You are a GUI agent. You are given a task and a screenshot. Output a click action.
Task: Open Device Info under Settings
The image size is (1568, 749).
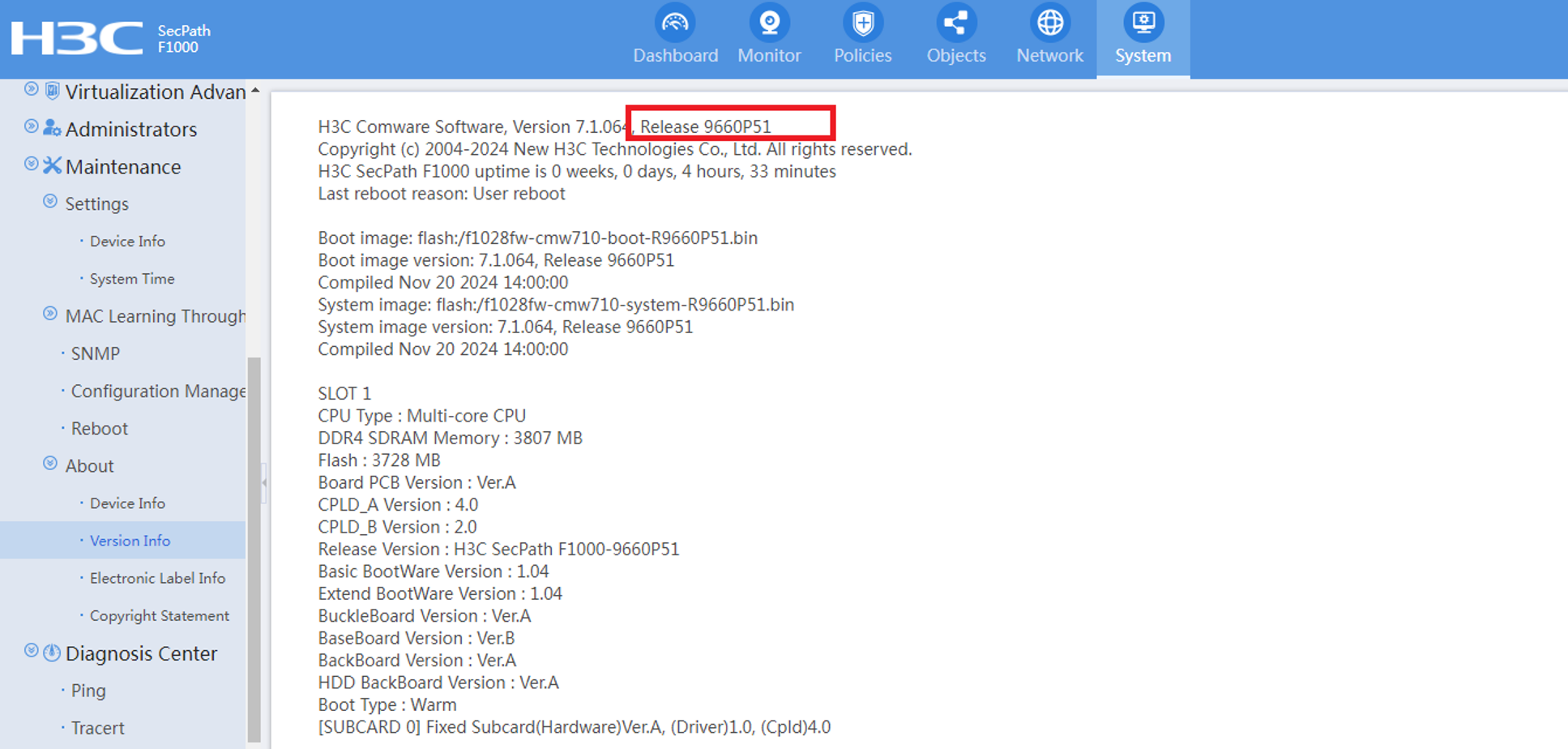(127, 242)
